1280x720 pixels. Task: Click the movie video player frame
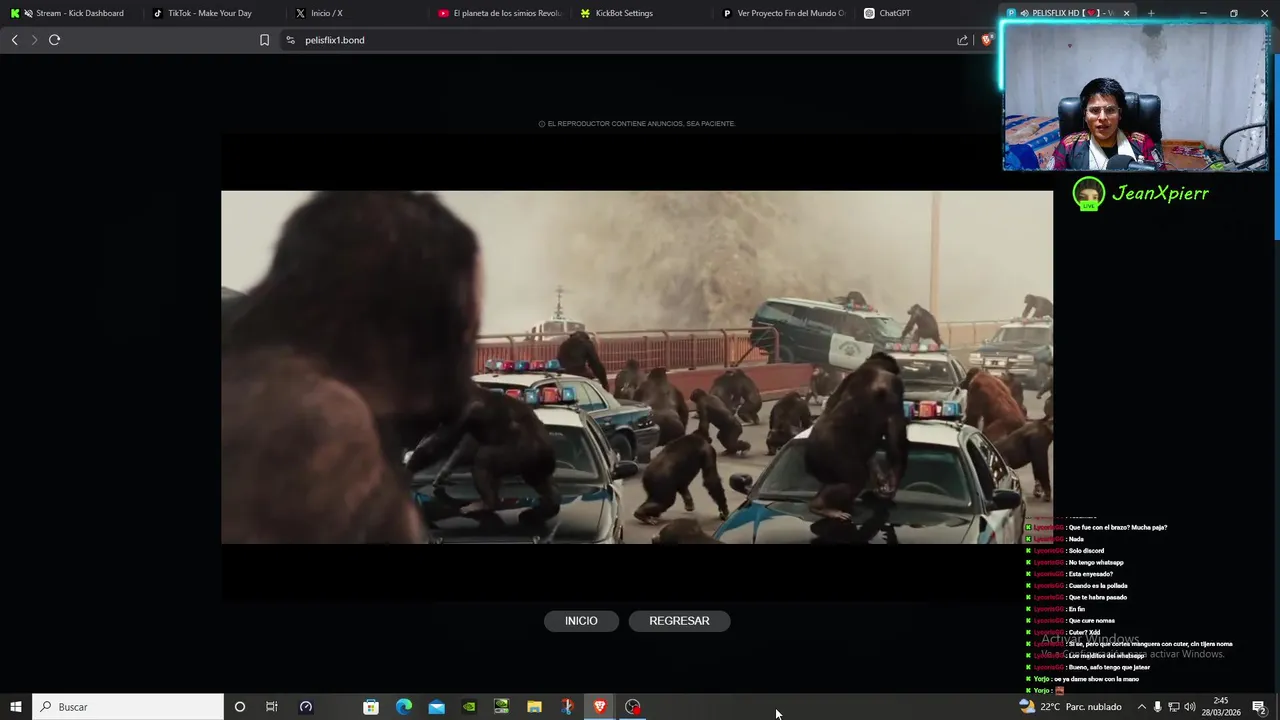637,367
